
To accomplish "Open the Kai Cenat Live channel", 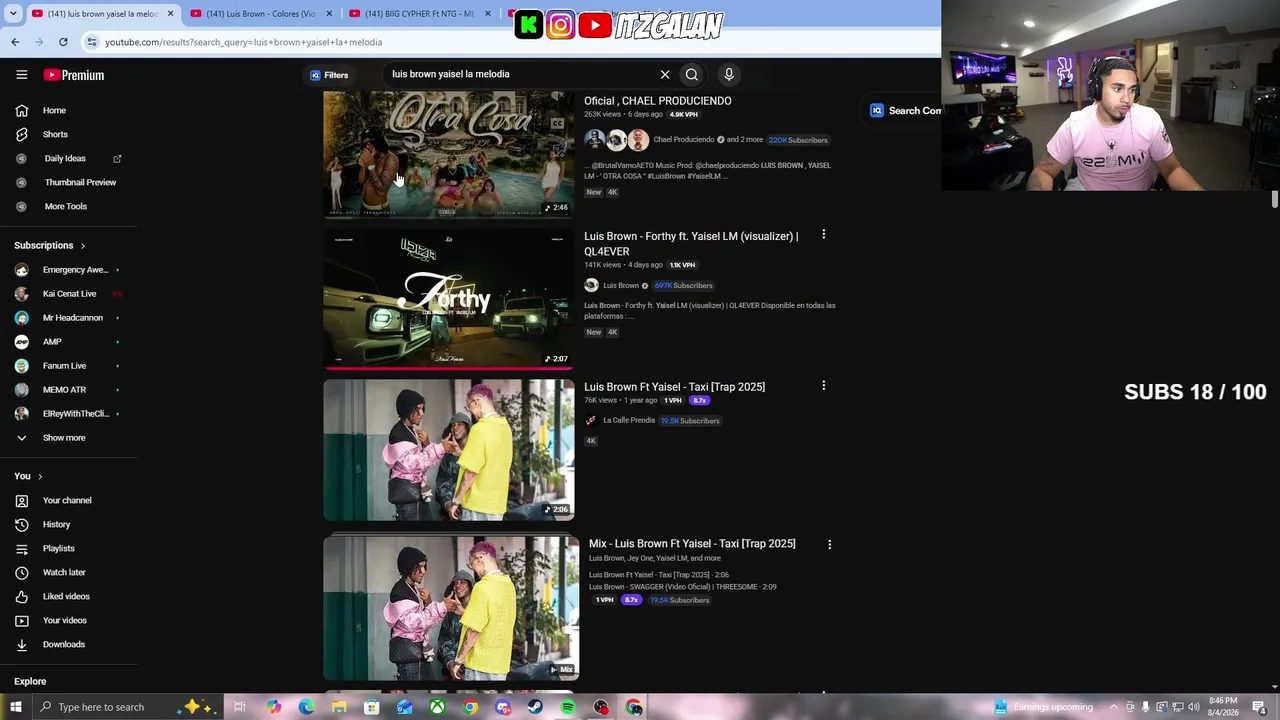I will tap(68, 294).
